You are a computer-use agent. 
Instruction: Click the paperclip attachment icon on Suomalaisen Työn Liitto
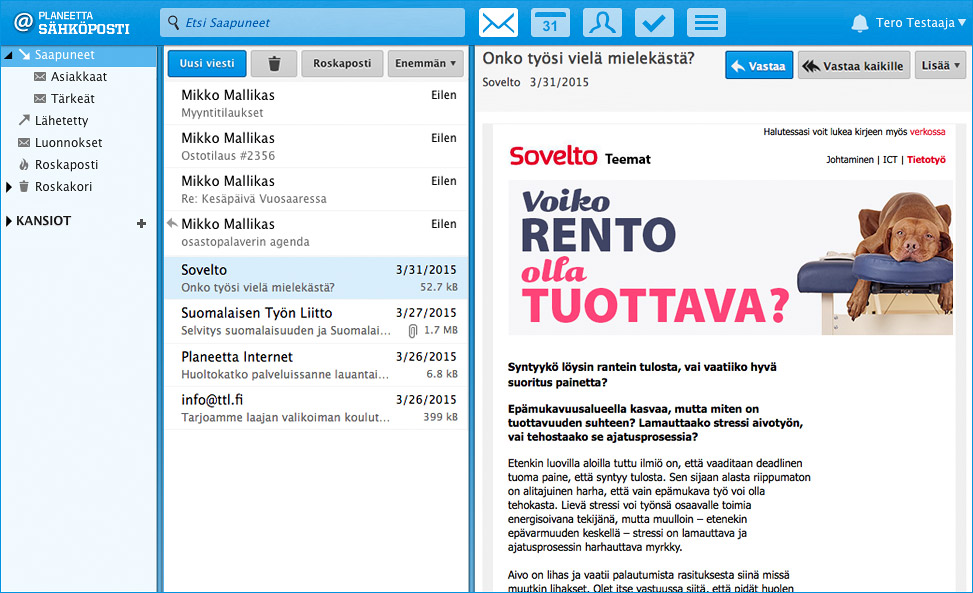(413, 331)
